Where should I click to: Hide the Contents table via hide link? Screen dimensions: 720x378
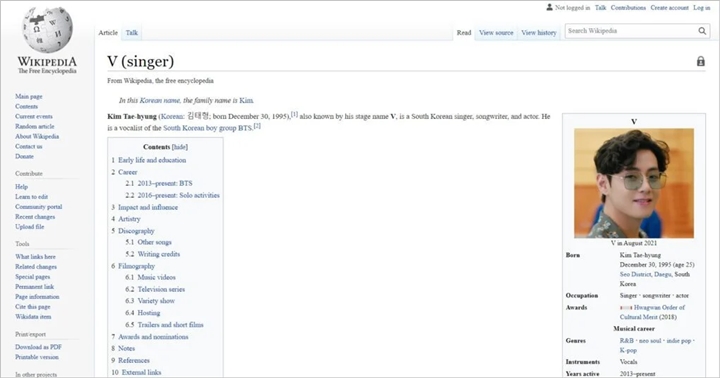point(180,147)
